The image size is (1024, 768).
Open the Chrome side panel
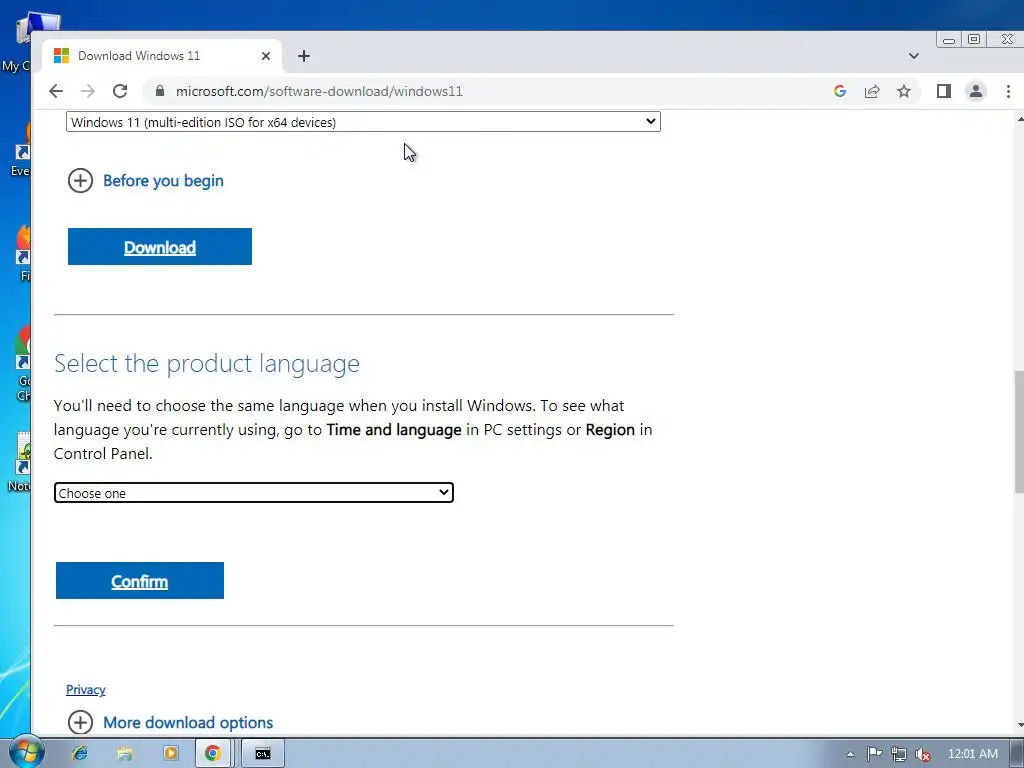tap(944, 91)
